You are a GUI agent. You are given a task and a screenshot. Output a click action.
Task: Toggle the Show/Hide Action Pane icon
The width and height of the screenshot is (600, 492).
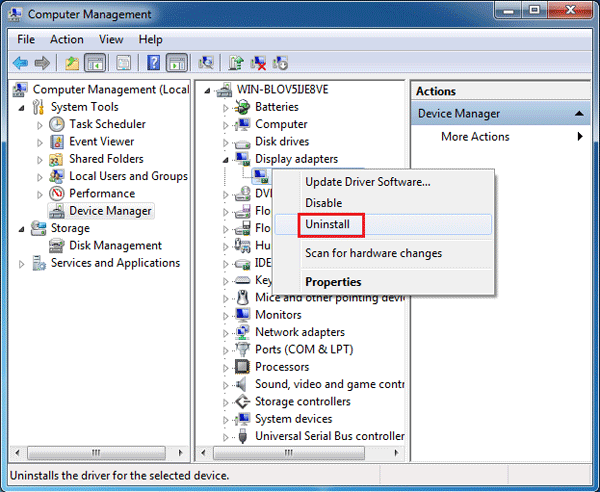[177, 63]
